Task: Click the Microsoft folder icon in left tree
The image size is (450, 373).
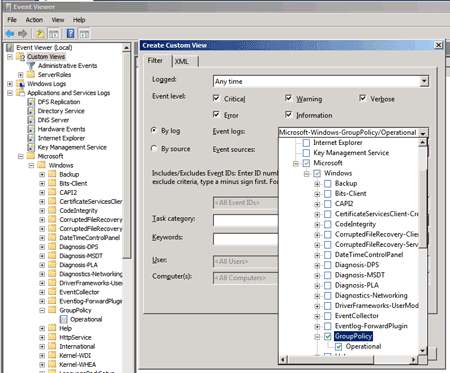Action: [x=31, y=156]
